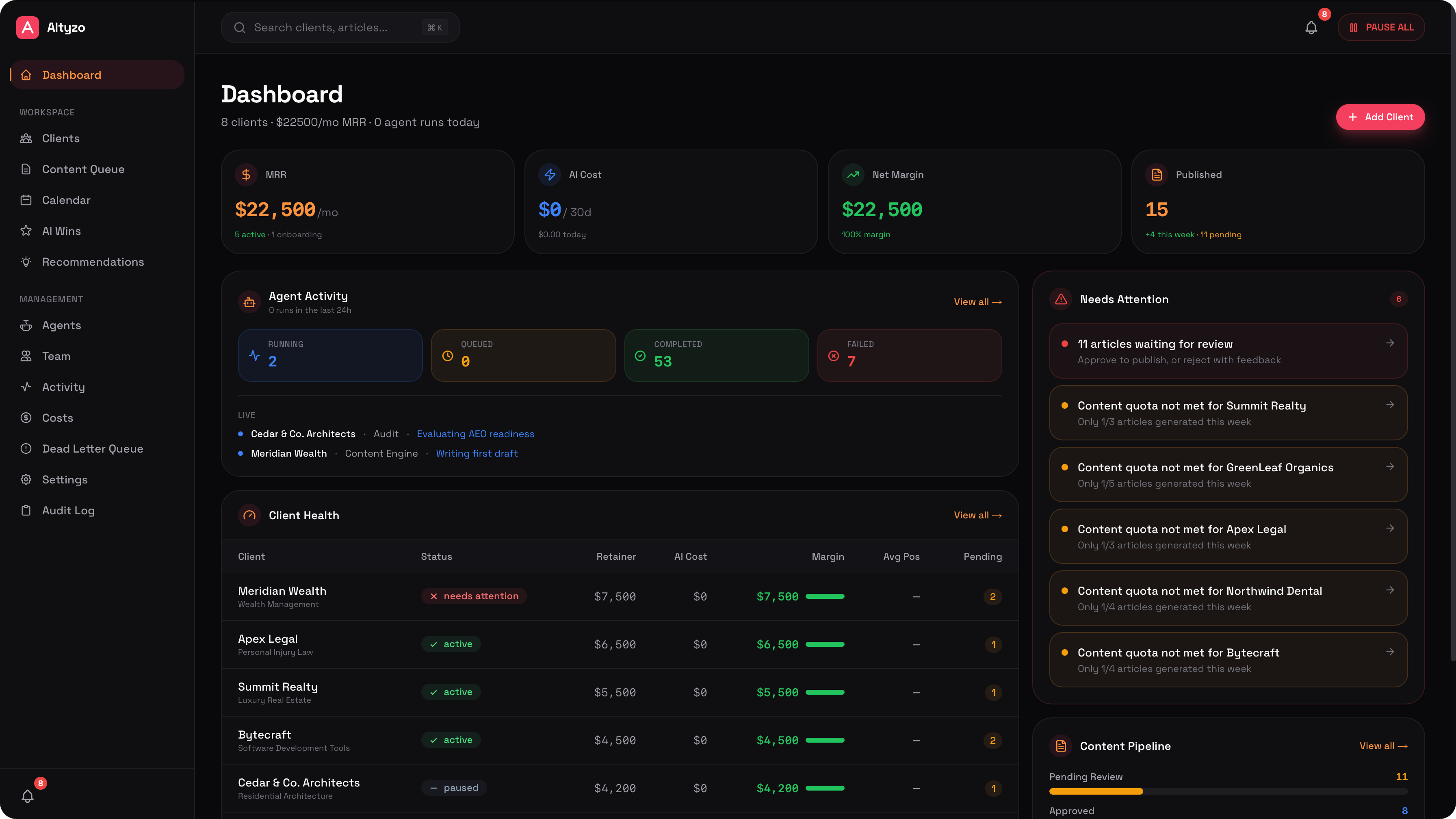Click Cedar & Co. Architects in Live list
Image resolution: width=1456 pixels, height=819 pixels.
coord(303,433)
